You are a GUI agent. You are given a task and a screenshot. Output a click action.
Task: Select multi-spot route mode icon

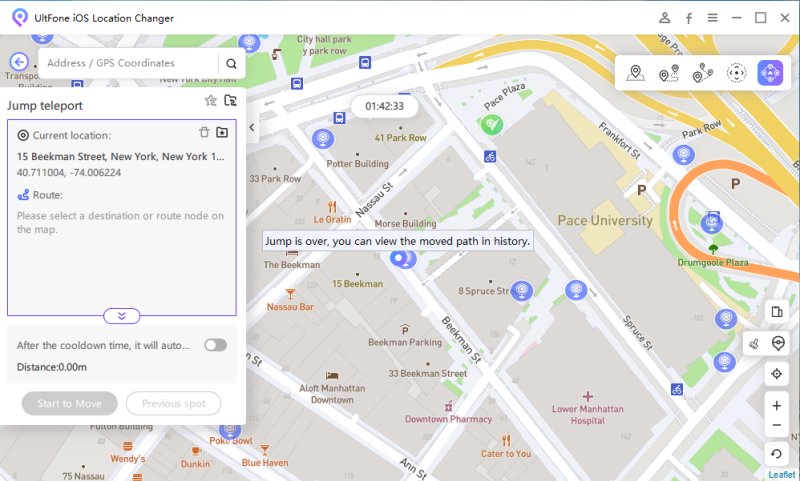[x=702, y=73]
